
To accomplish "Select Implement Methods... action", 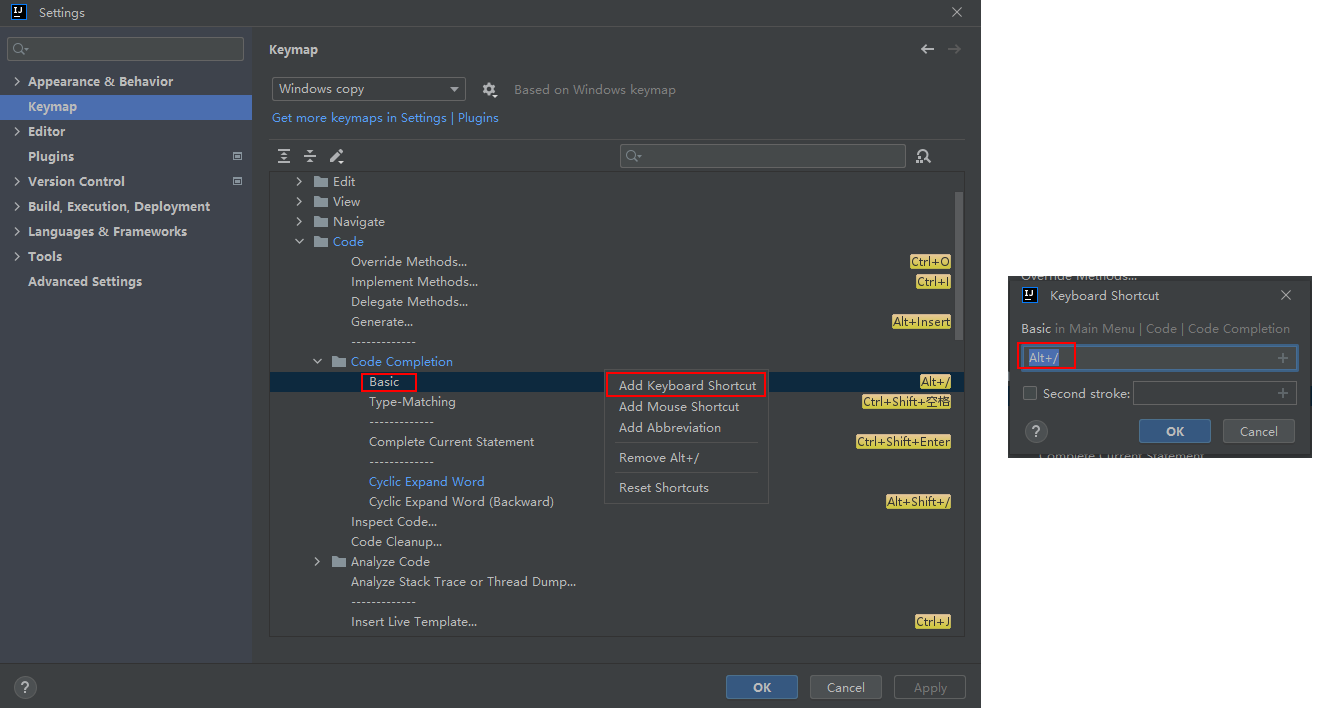I will click(414, 281).
